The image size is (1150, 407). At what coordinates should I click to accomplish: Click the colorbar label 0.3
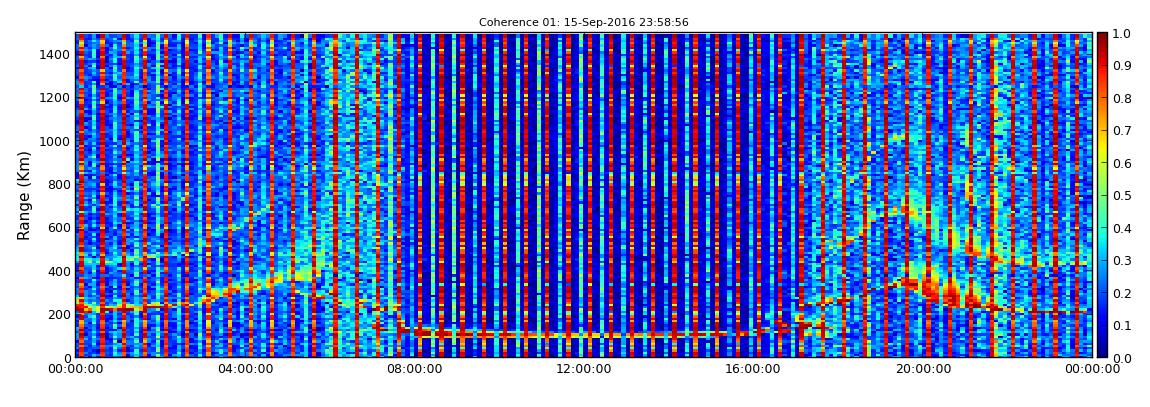coord(1122,260)
